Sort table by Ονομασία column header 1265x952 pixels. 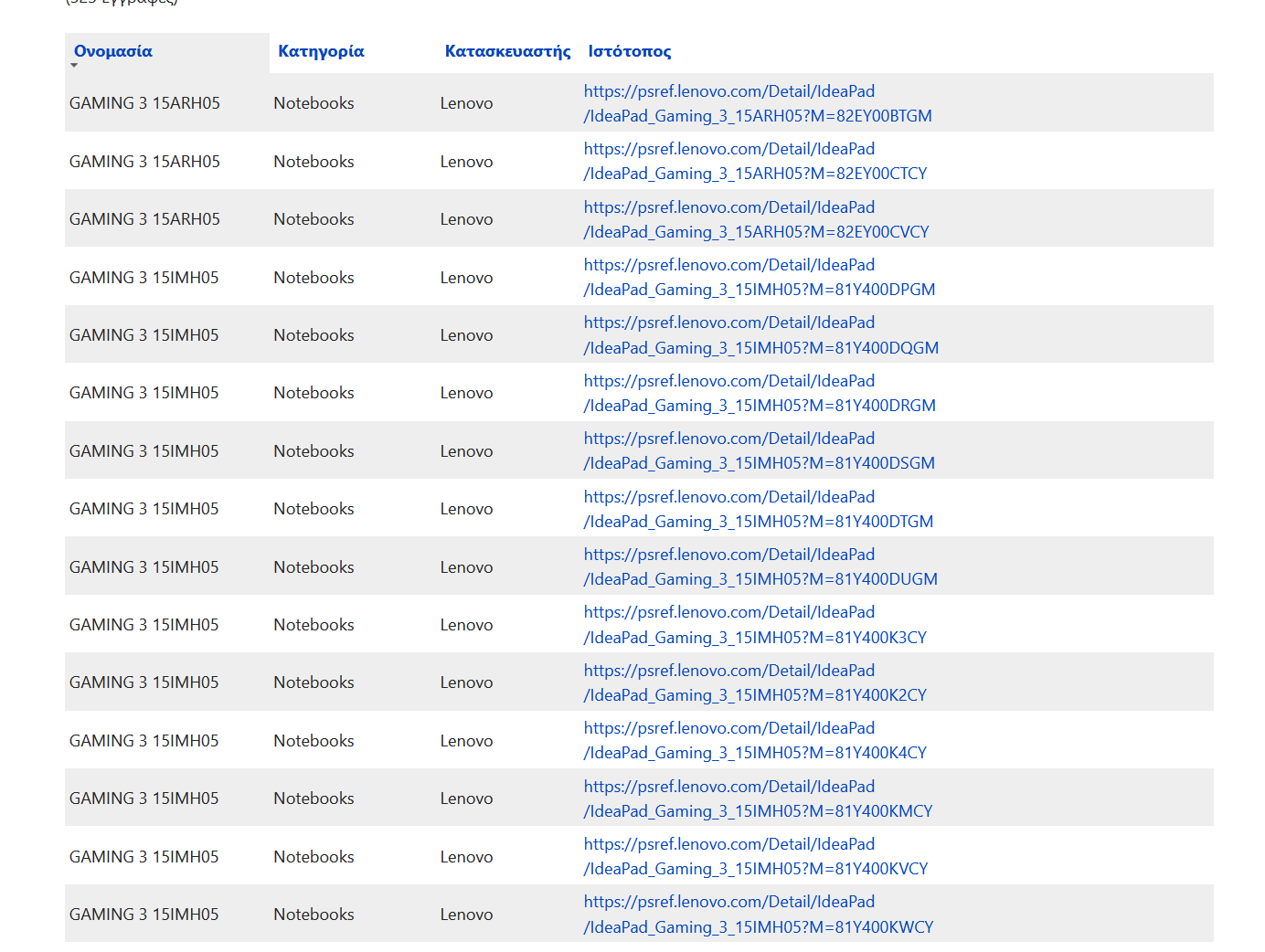(113, 51)
